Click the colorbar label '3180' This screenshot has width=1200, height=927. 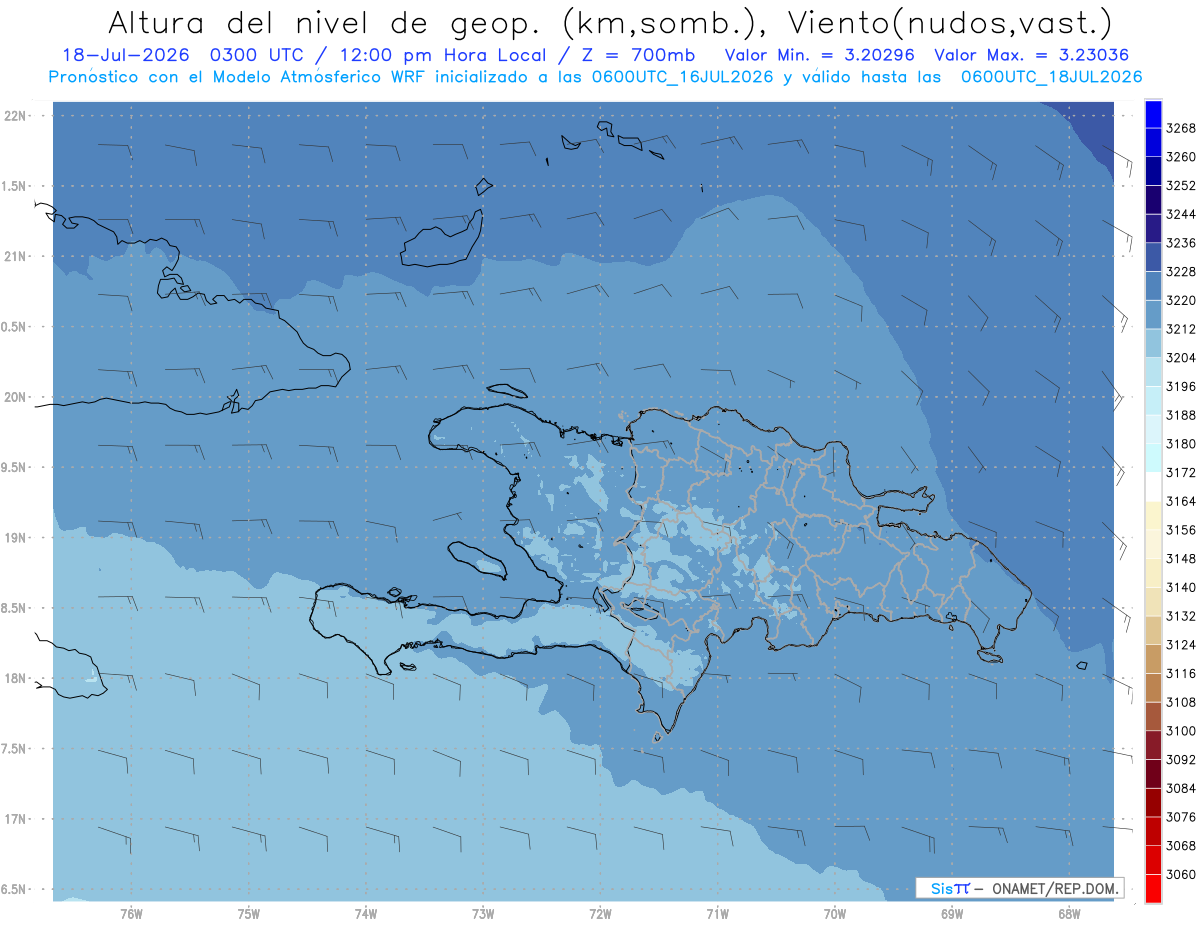click(x=1180, y=443)
